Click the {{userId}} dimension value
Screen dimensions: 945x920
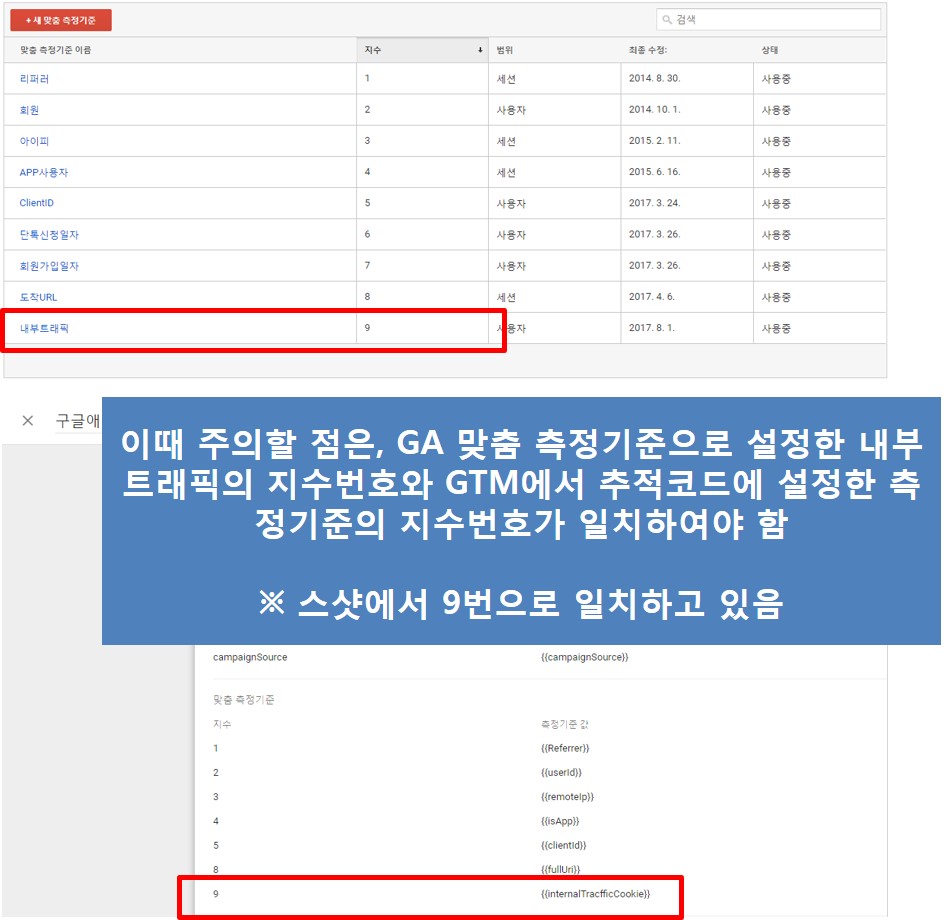tap(561, 772)
